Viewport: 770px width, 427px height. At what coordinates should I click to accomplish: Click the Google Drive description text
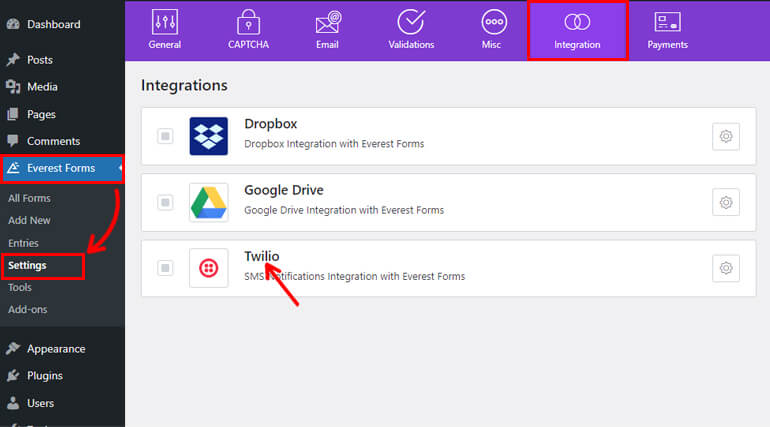coord(344,210)
